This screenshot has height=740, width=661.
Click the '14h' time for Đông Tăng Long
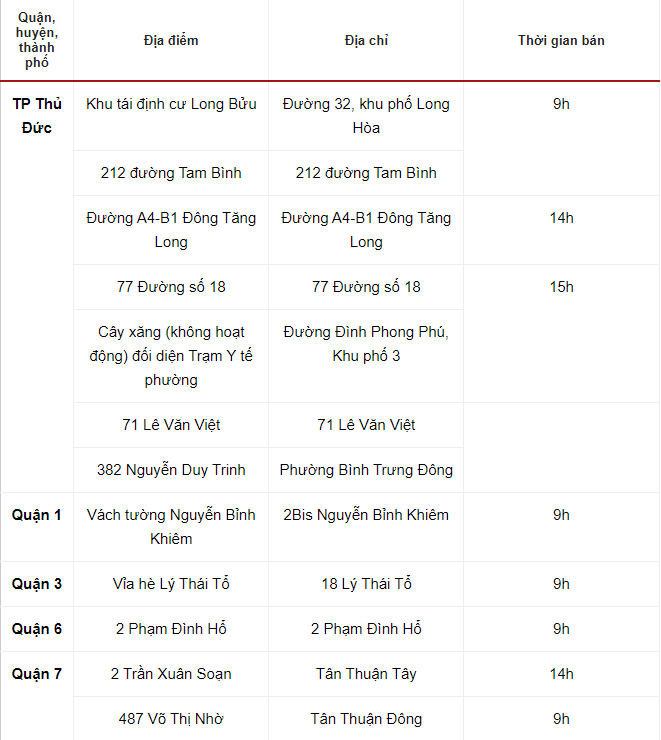click(x=561, y=218)
